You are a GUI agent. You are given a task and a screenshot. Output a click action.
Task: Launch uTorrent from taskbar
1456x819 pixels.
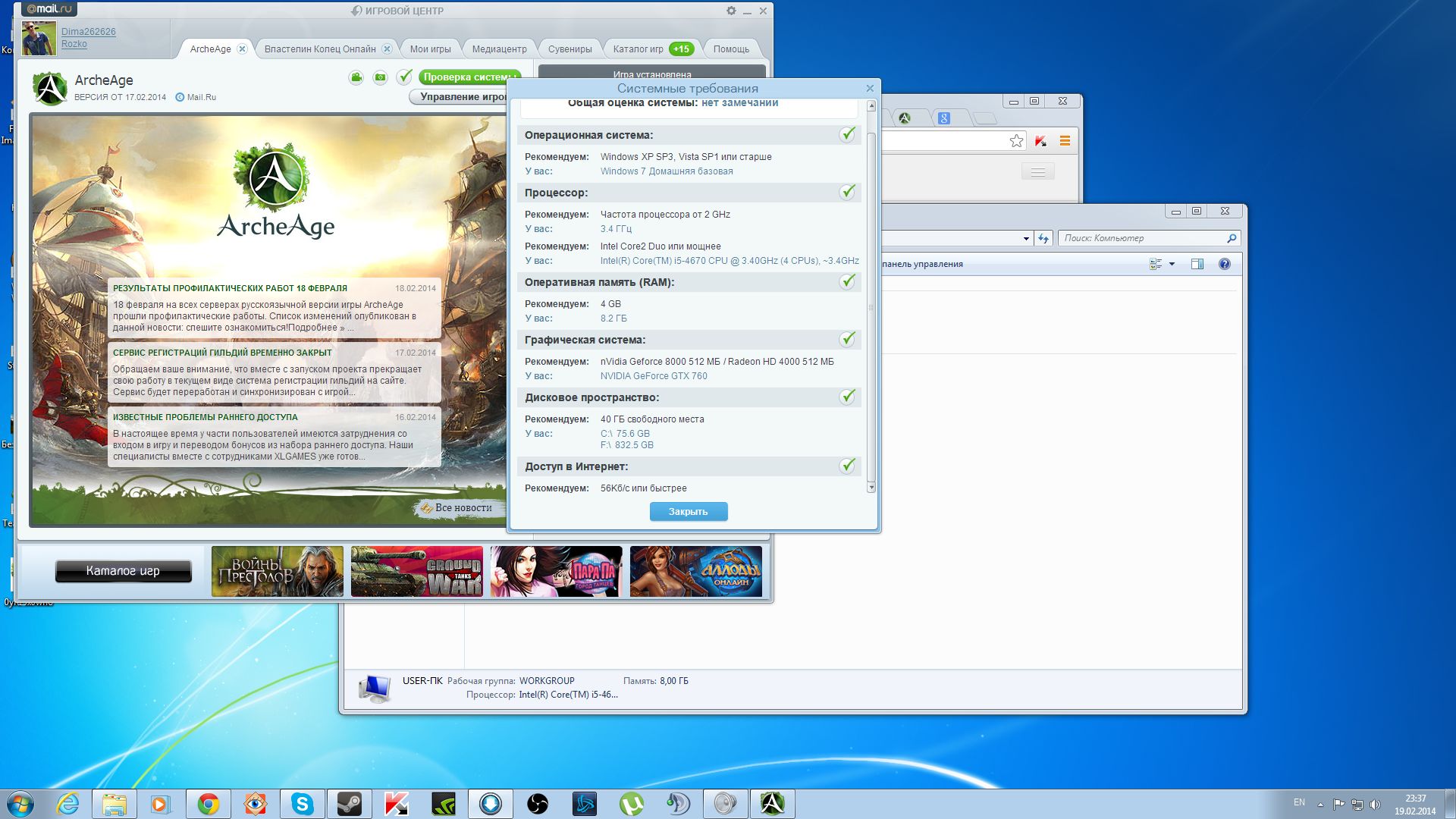tap(632, 804)
